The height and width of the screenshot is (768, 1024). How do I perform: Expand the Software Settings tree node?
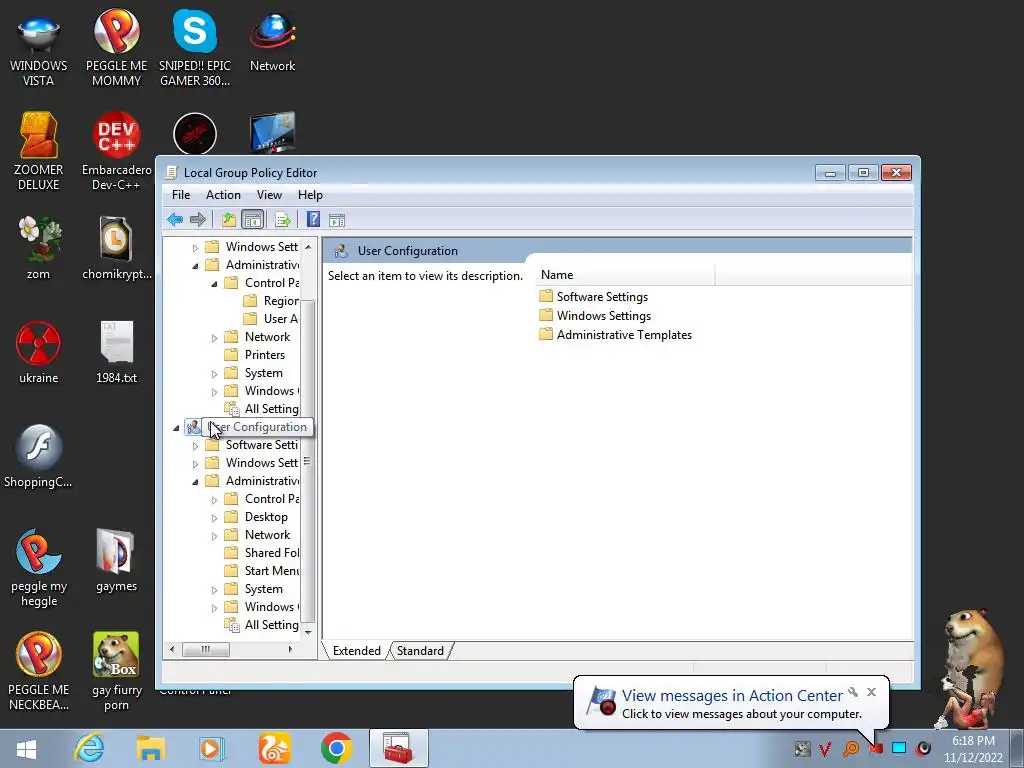point(195,446)
